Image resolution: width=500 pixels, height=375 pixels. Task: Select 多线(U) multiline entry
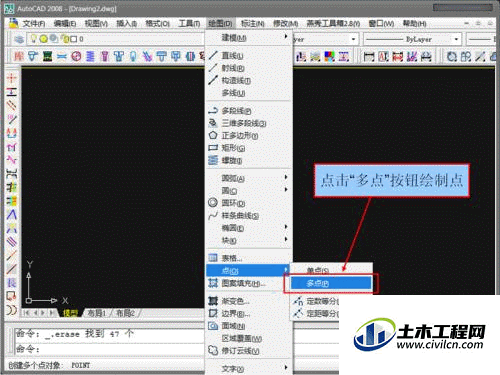tap(248, 93)
